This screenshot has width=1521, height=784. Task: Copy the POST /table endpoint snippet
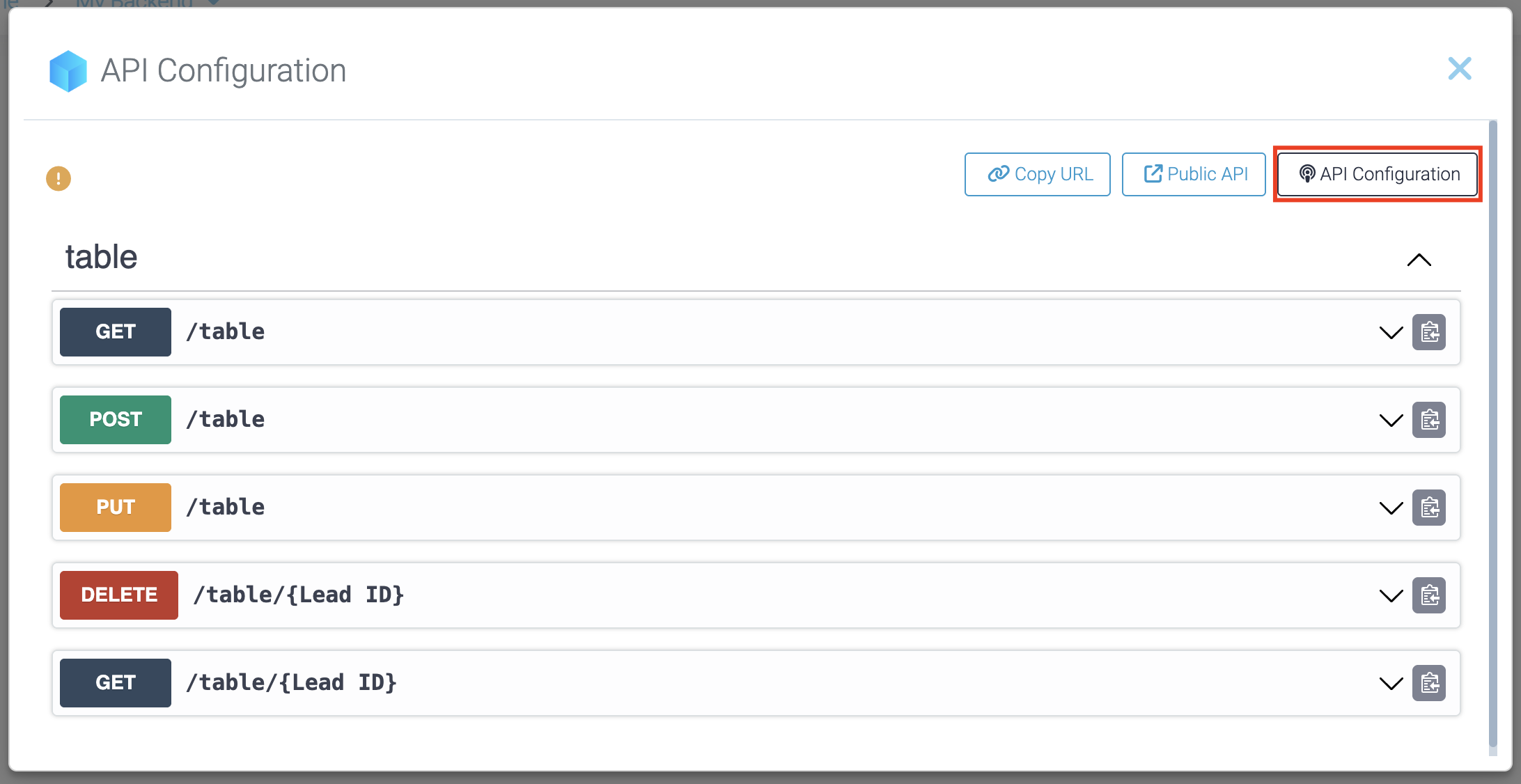point(1429,420)
